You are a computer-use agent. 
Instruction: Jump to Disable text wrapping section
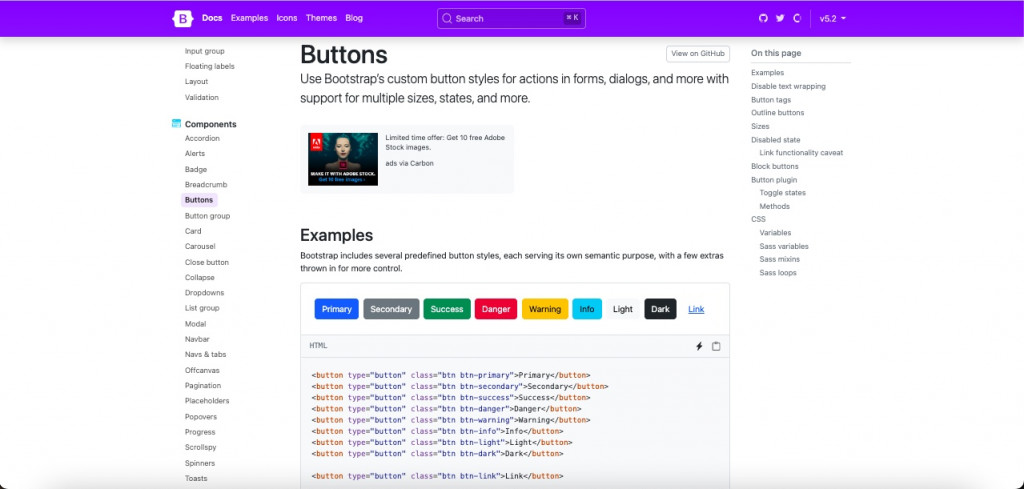[x=788, y=86]
